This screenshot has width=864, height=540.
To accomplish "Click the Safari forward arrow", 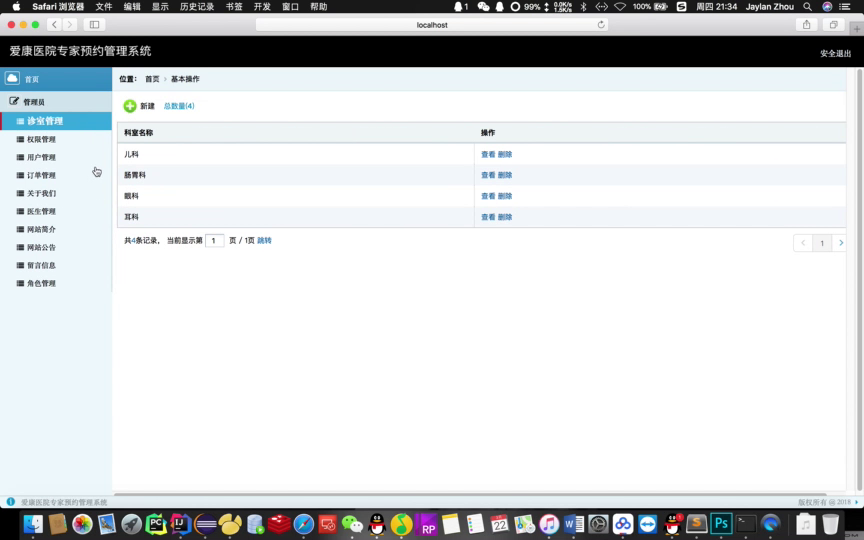I will pos(69,24).
